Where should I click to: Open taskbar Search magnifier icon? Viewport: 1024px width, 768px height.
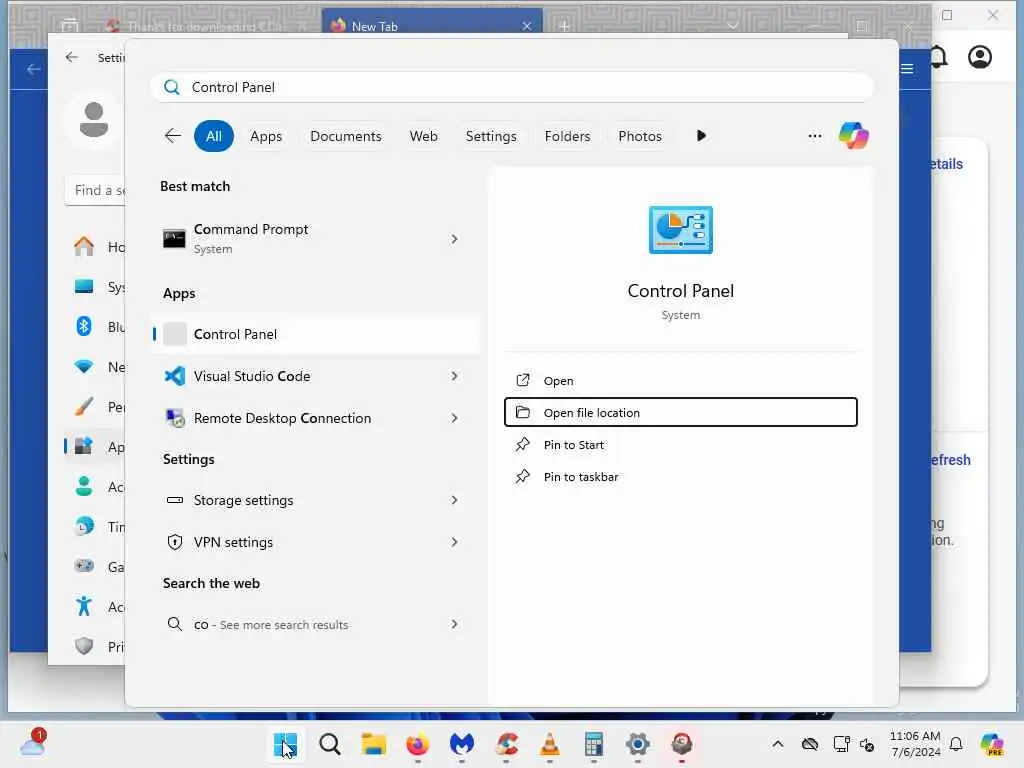tap(330, 744)
